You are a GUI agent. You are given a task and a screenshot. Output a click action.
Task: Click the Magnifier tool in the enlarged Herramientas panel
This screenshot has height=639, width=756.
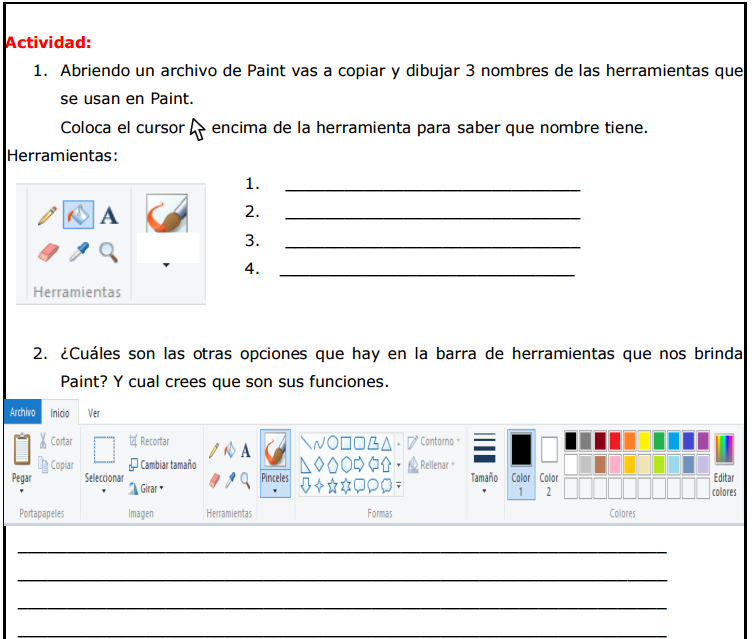click(108, 252)
